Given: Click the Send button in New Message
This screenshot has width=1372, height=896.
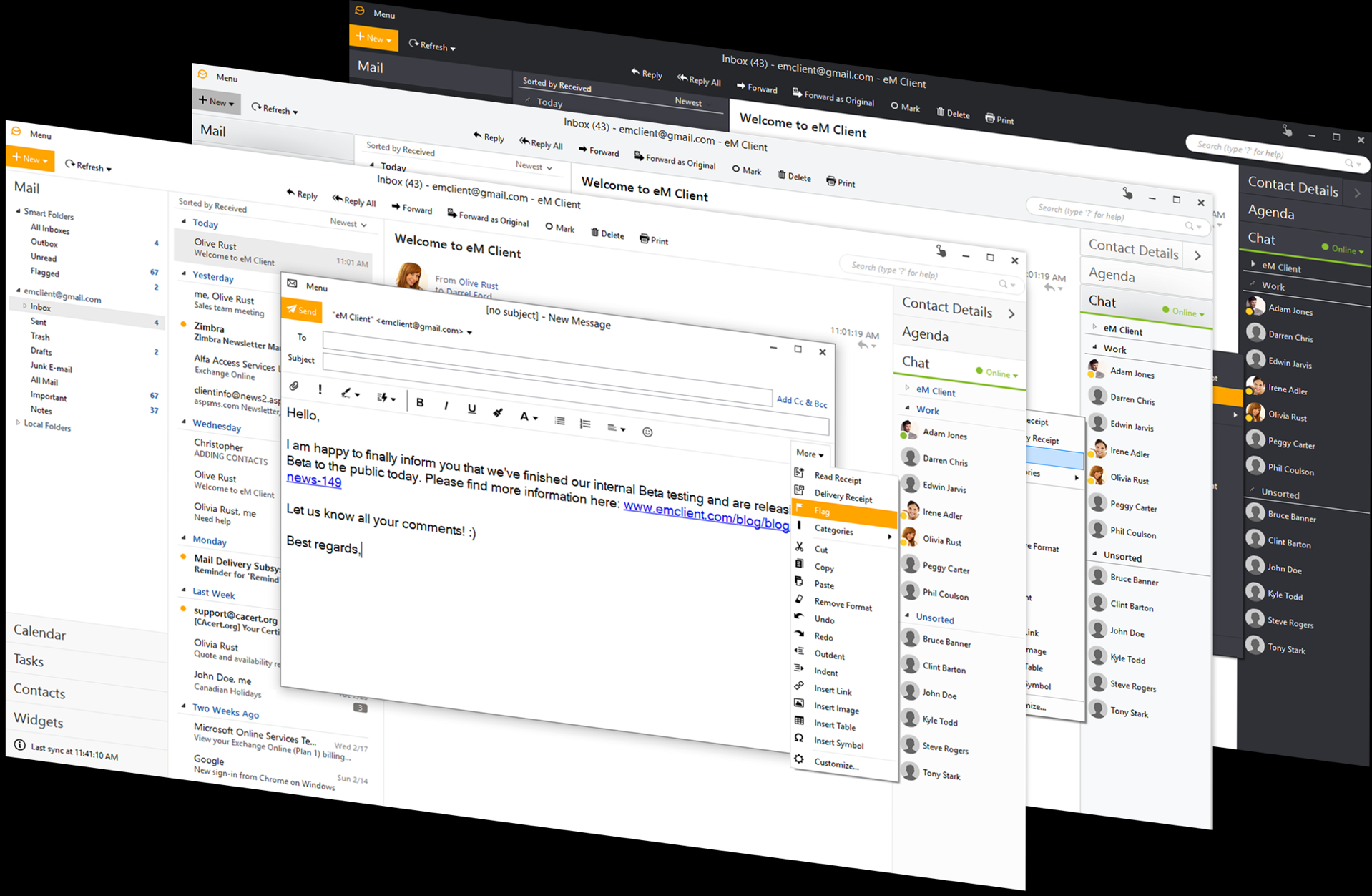Looking at the screenshot, I should 302,311.
